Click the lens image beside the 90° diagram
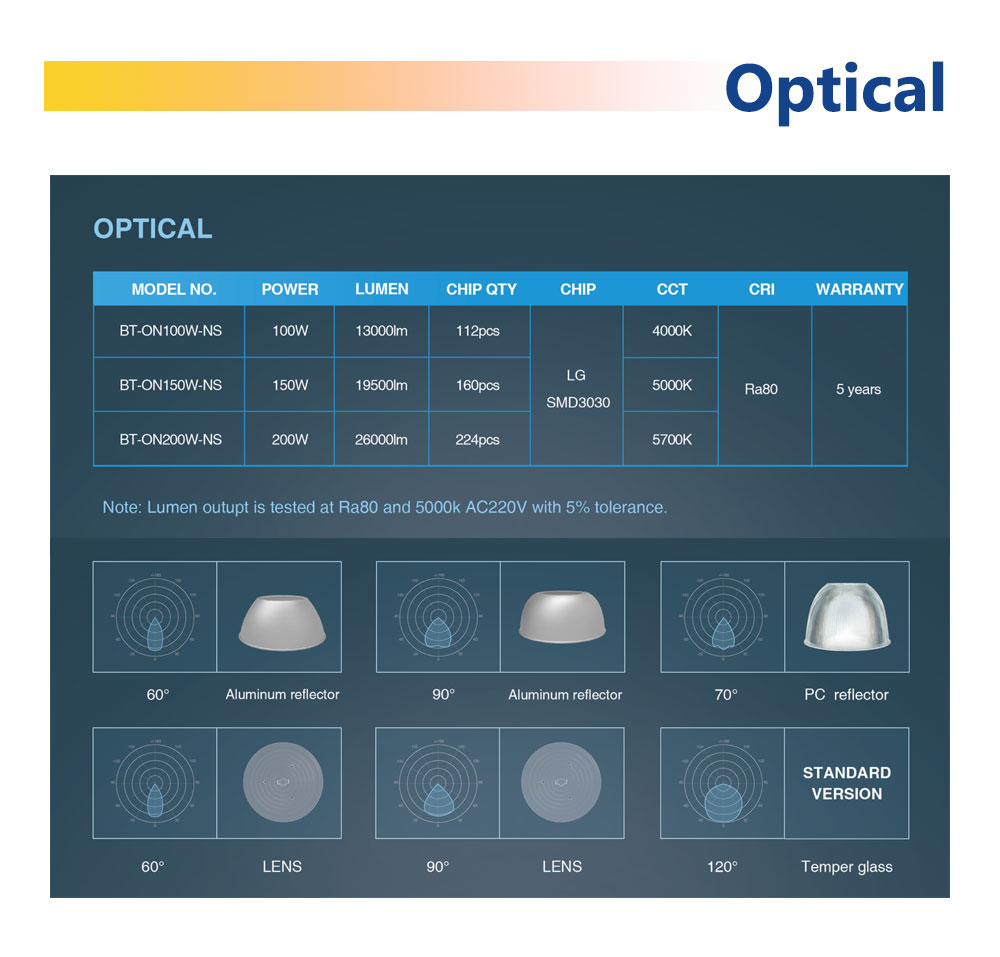The image size is (1000, 957). pyautogui.click(x=562, y=783)
